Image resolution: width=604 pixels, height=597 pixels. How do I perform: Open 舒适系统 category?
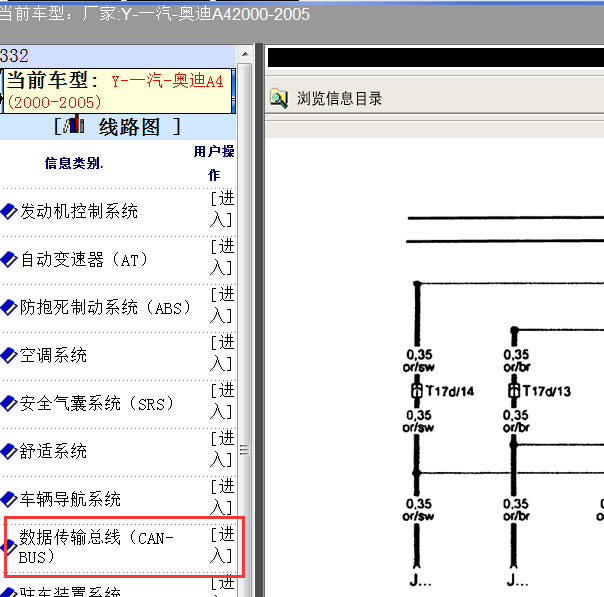[x=53, y=451]
